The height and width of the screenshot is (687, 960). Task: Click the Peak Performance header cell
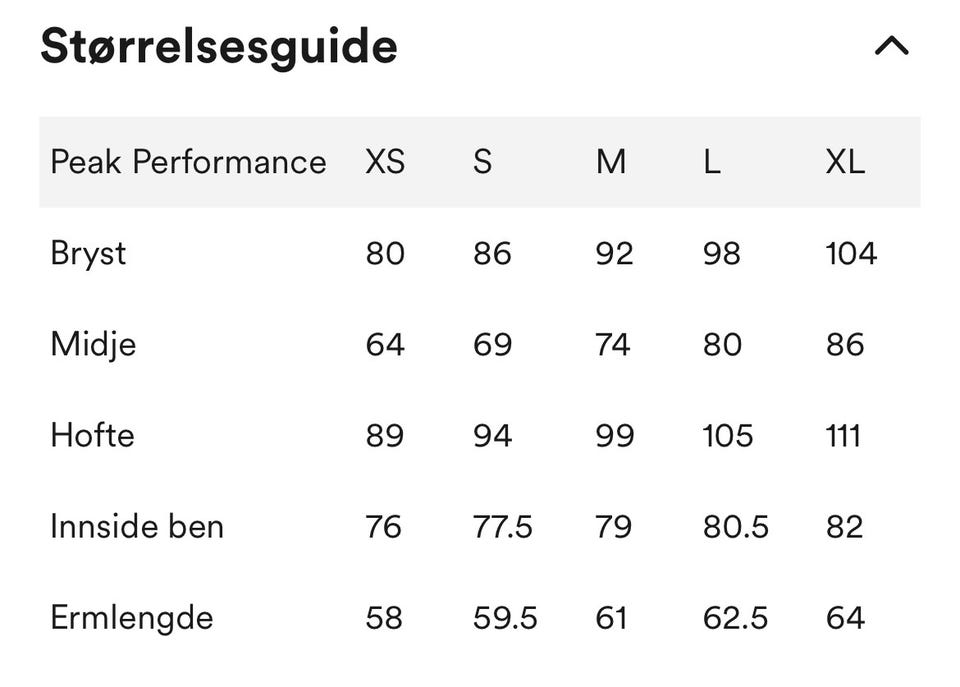point(188,162)
